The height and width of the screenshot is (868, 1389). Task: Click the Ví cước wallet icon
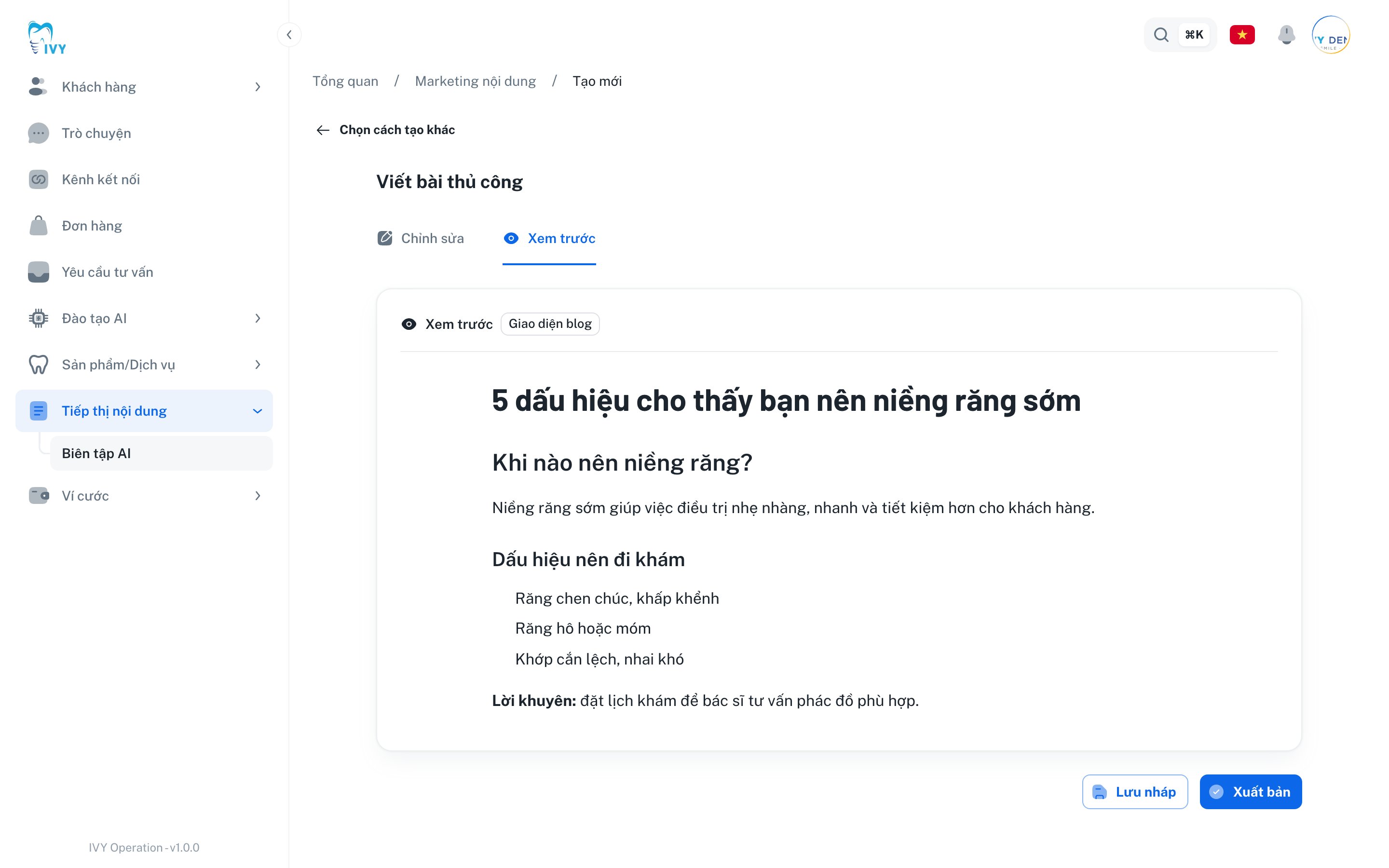(x=38, y=495)
